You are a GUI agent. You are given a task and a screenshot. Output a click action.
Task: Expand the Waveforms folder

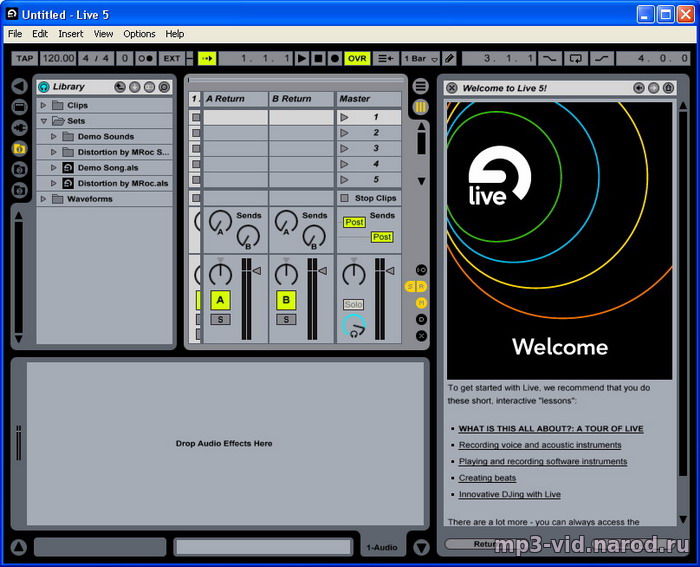43,199
